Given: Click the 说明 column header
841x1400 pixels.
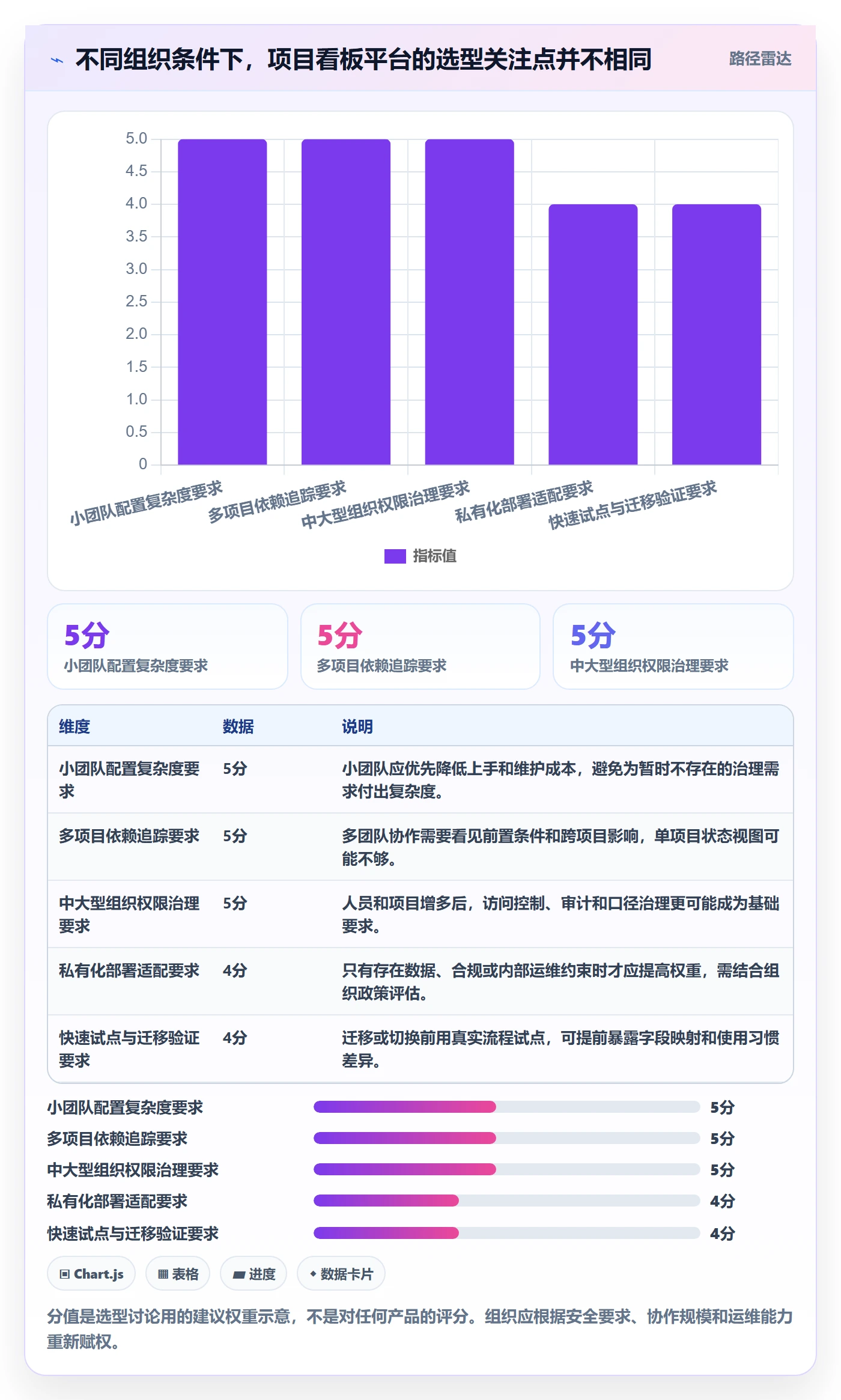Looking at the screenshot, I should coord(357,726).
